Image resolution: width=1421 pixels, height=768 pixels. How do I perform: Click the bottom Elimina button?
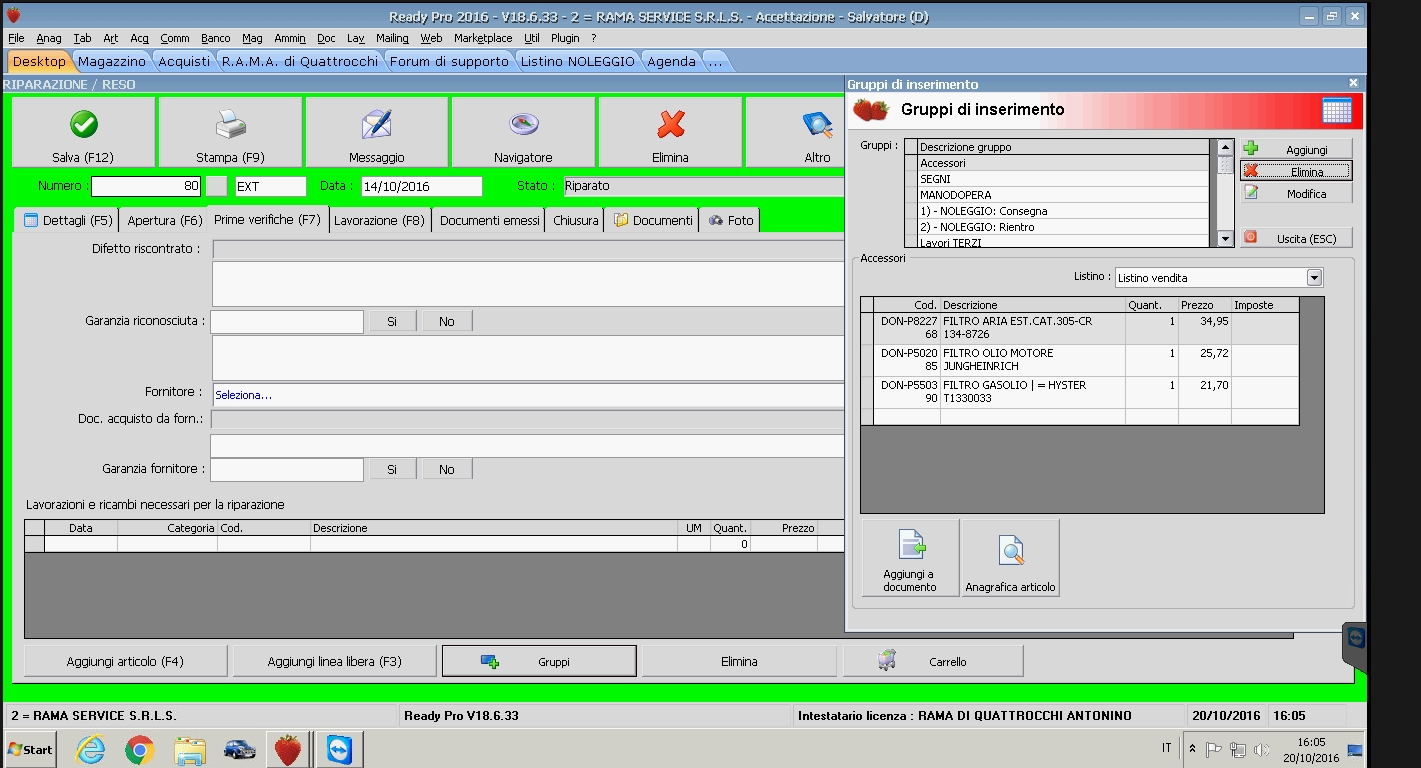tap(739, 661)
